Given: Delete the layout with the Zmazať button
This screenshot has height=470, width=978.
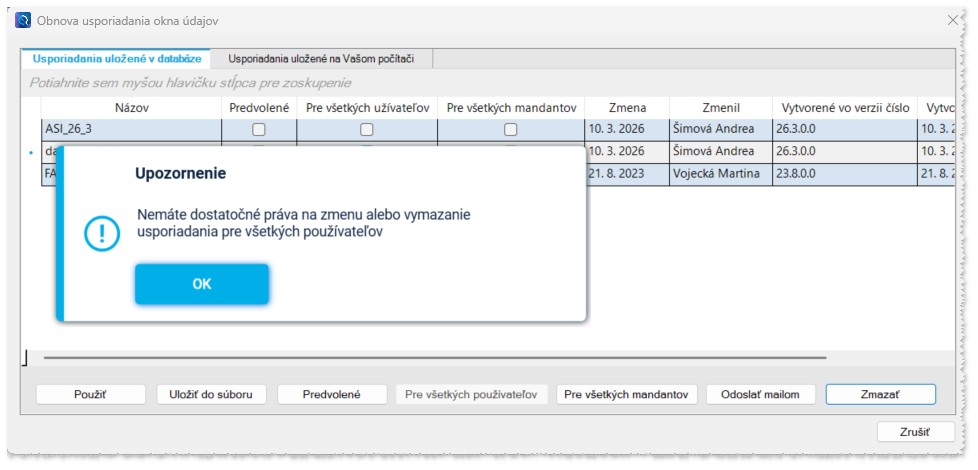Looking at the screenshot, I should [x=880, y=394].
